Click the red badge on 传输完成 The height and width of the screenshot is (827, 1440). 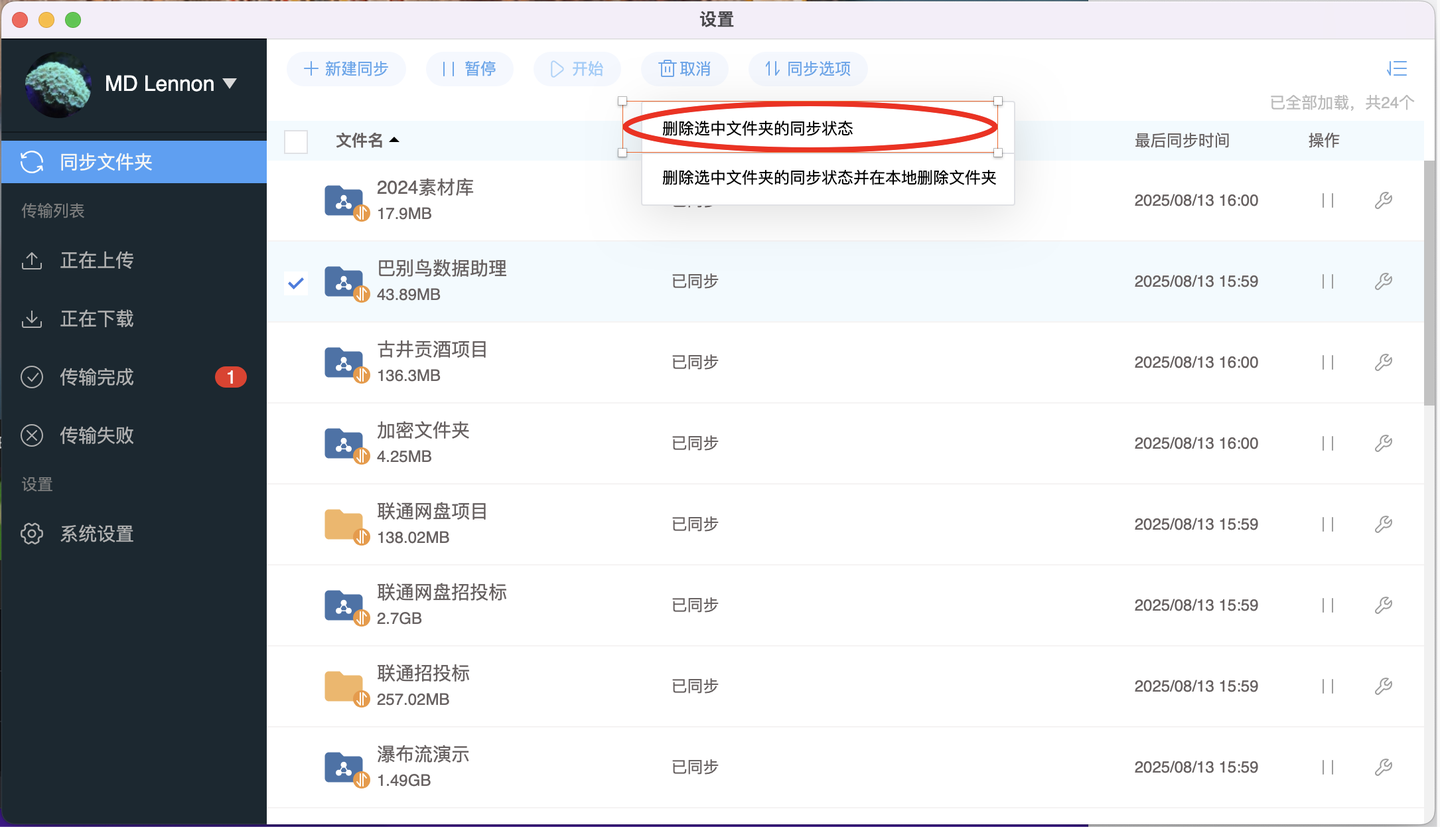click(231, 377)
